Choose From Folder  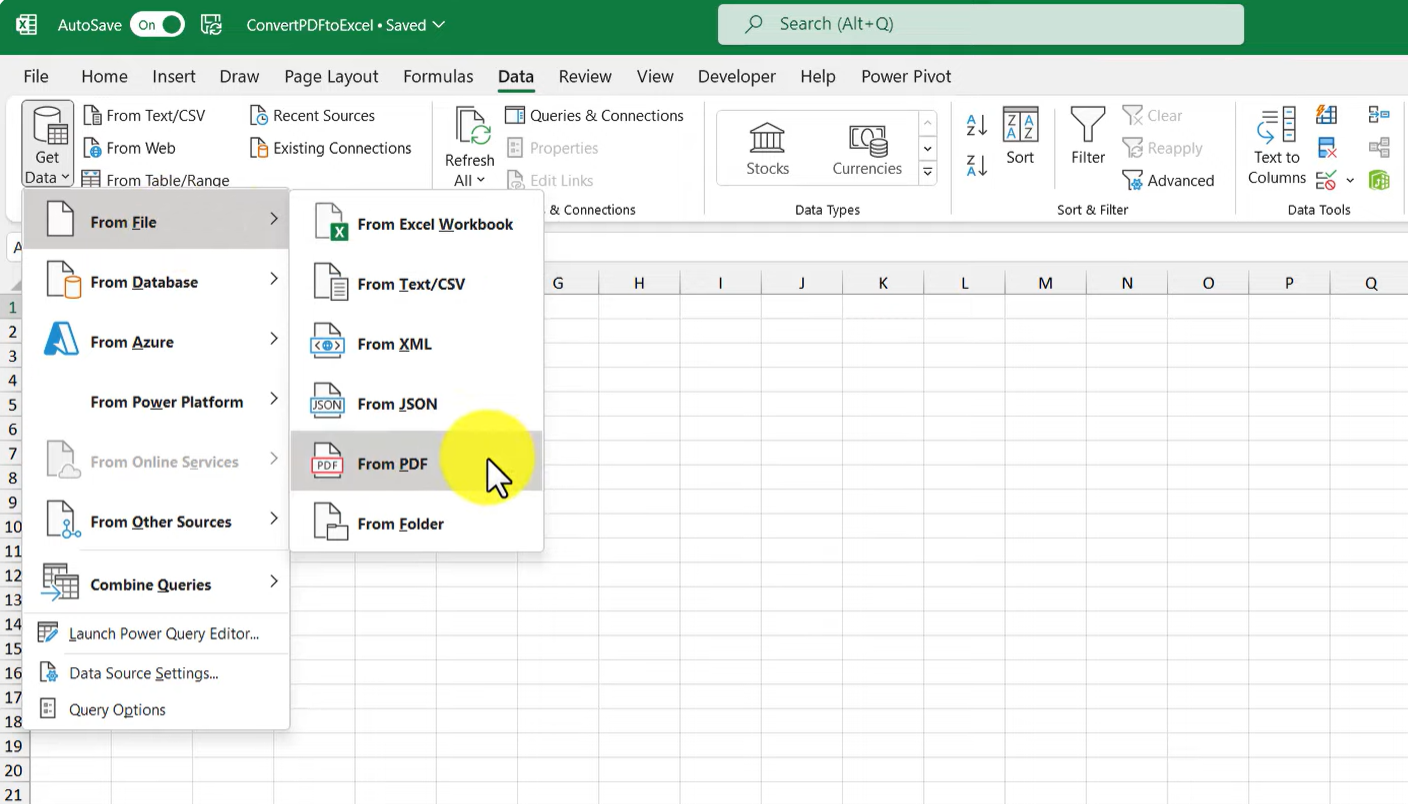[417, 523]
